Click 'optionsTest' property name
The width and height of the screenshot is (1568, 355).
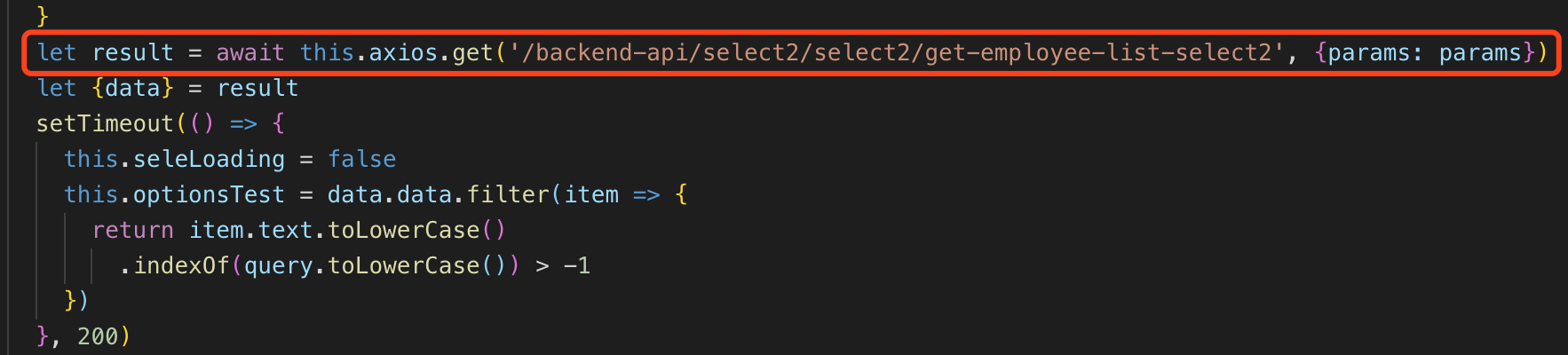pyautogui.click(x=210, y=195)
